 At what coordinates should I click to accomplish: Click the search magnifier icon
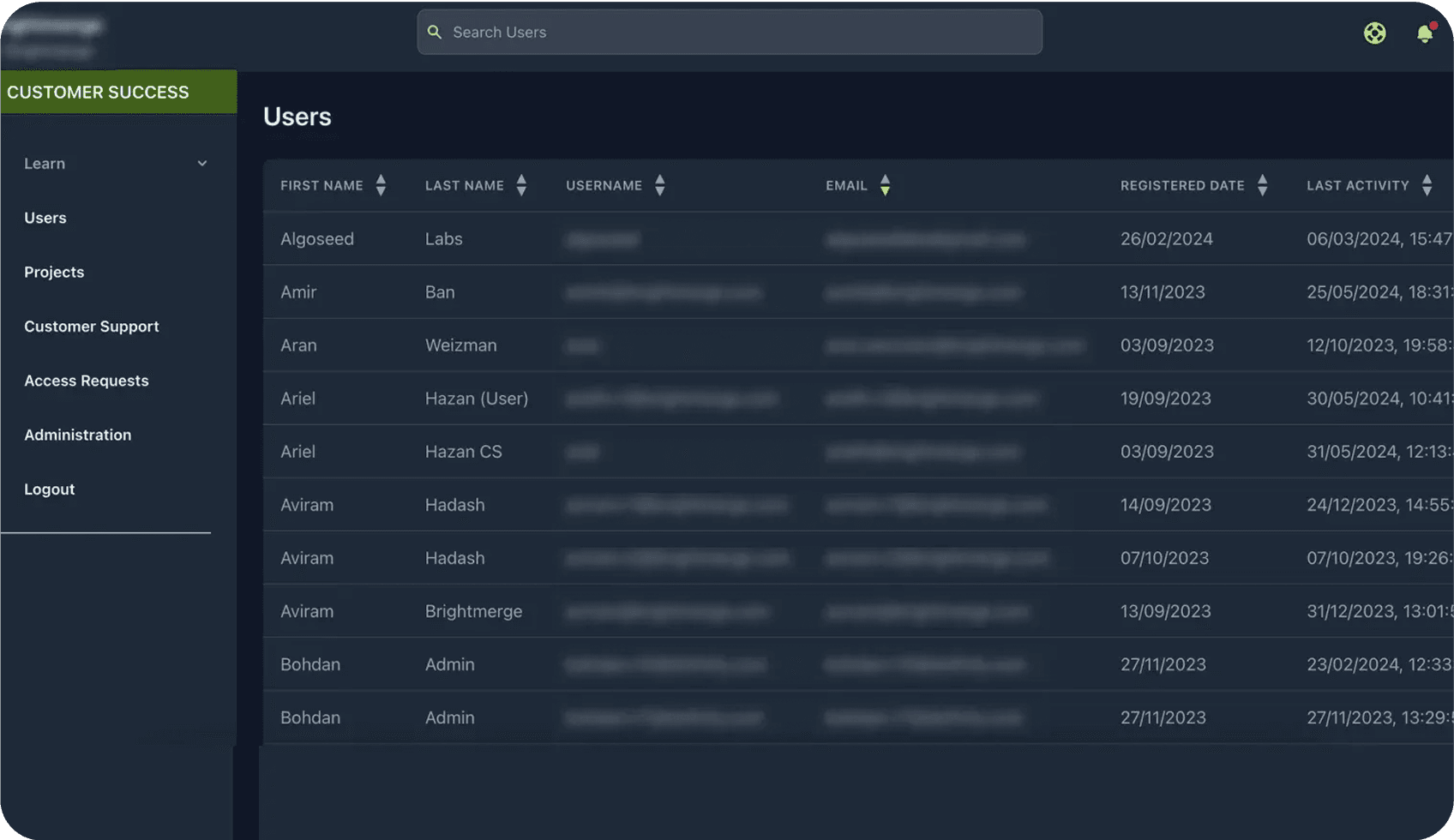(435, 32)
